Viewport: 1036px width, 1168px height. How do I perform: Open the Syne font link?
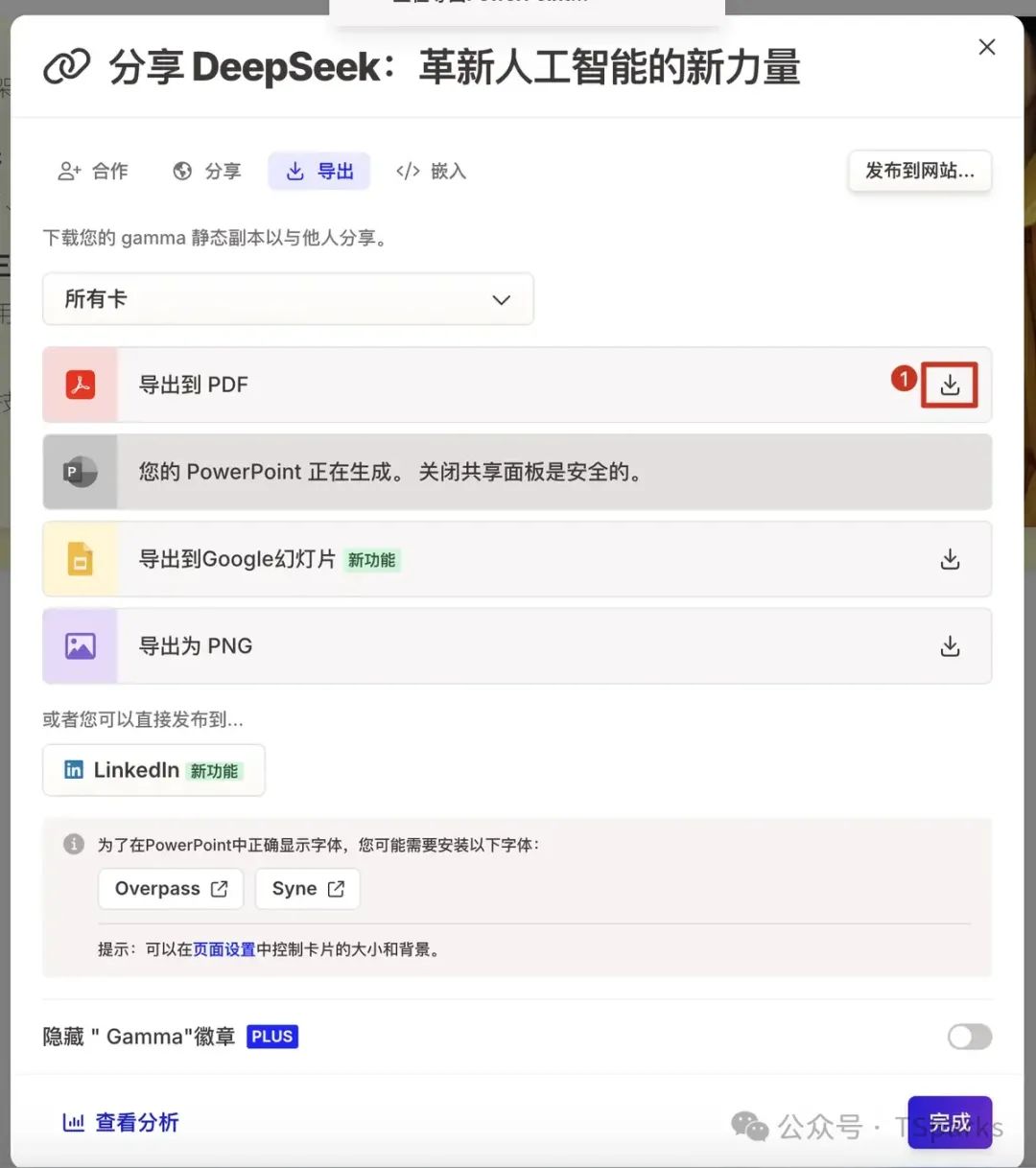308,889
